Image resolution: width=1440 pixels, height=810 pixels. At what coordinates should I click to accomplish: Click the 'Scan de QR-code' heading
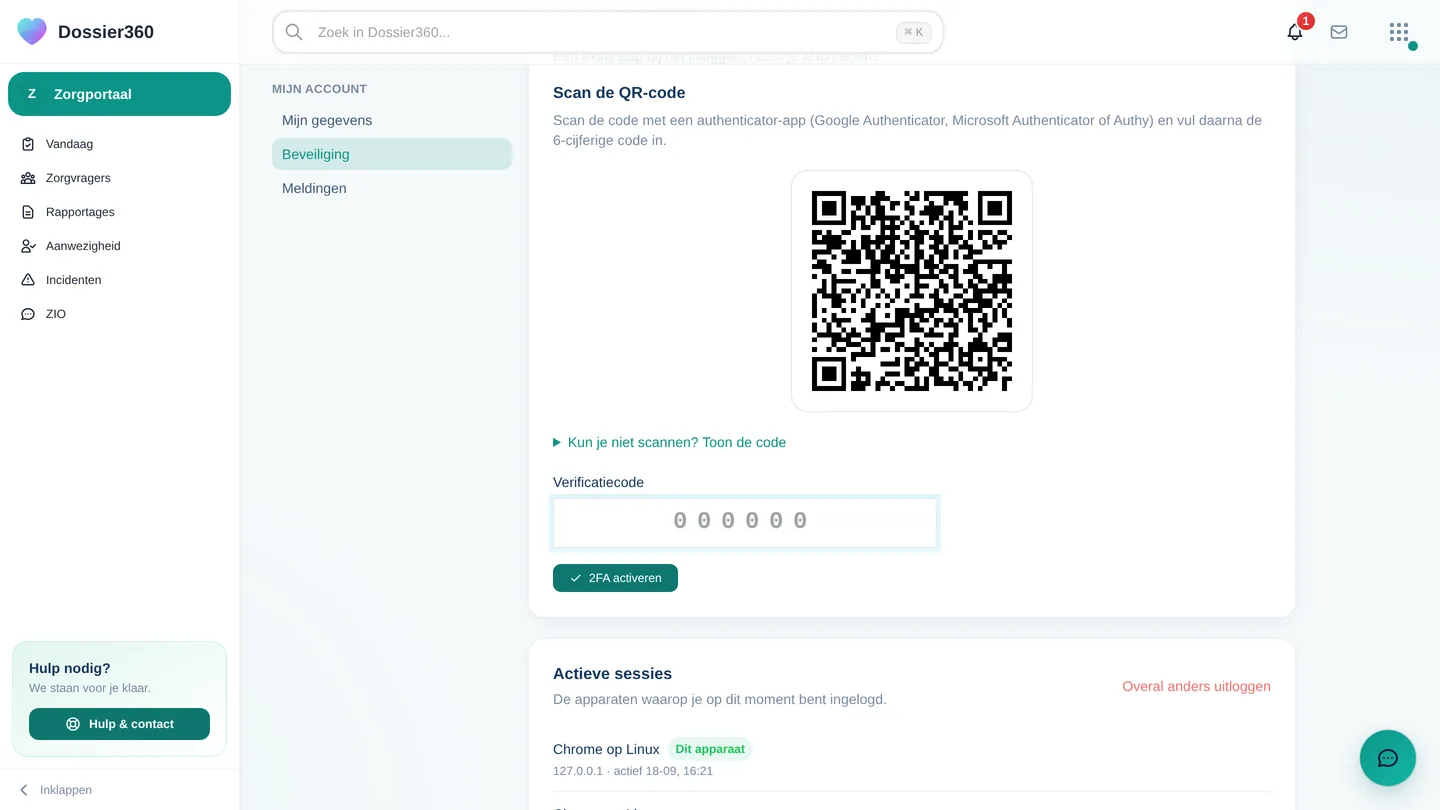coord(619,93)
